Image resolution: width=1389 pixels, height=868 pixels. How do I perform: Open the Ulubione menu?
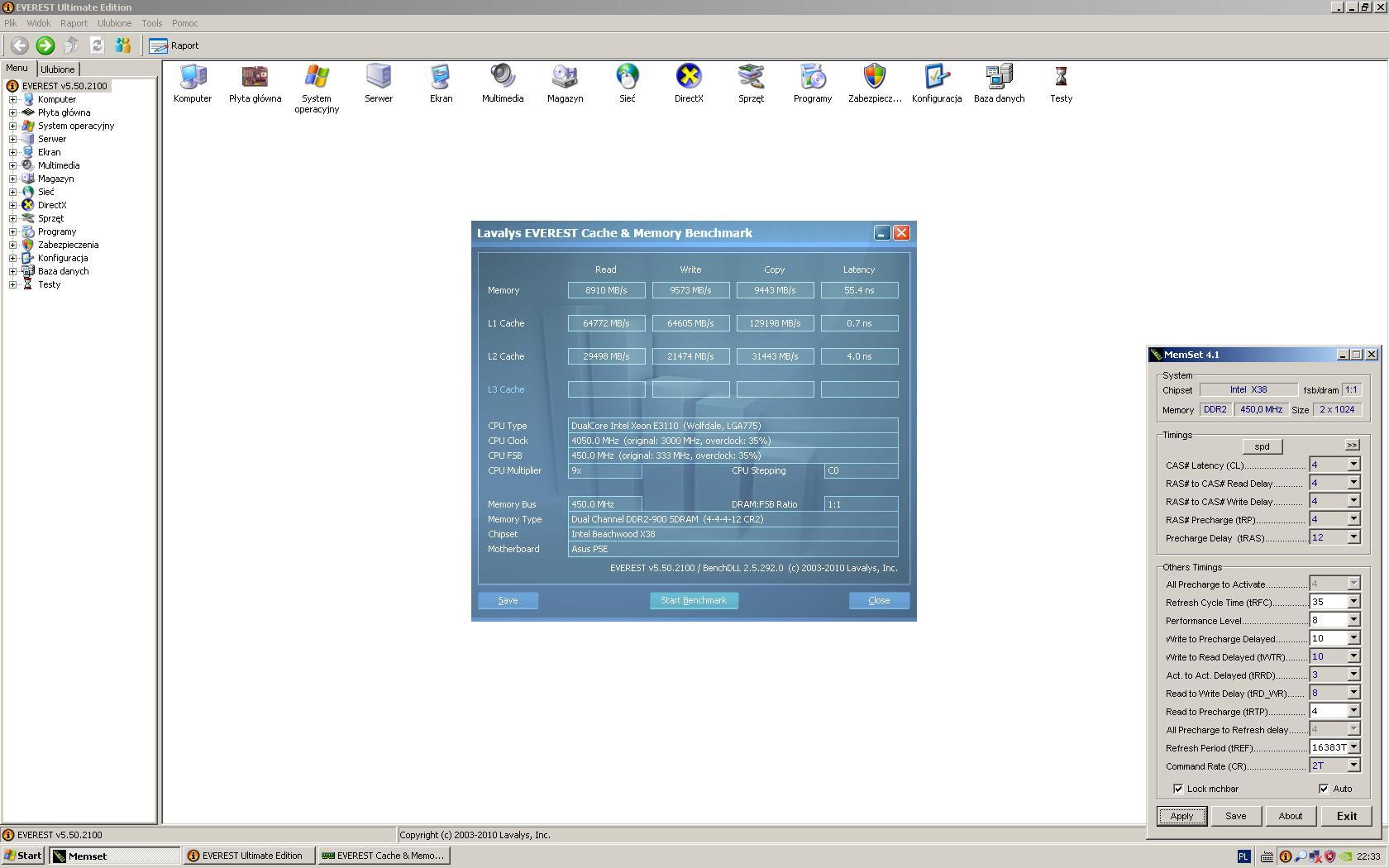coord(114,23)
